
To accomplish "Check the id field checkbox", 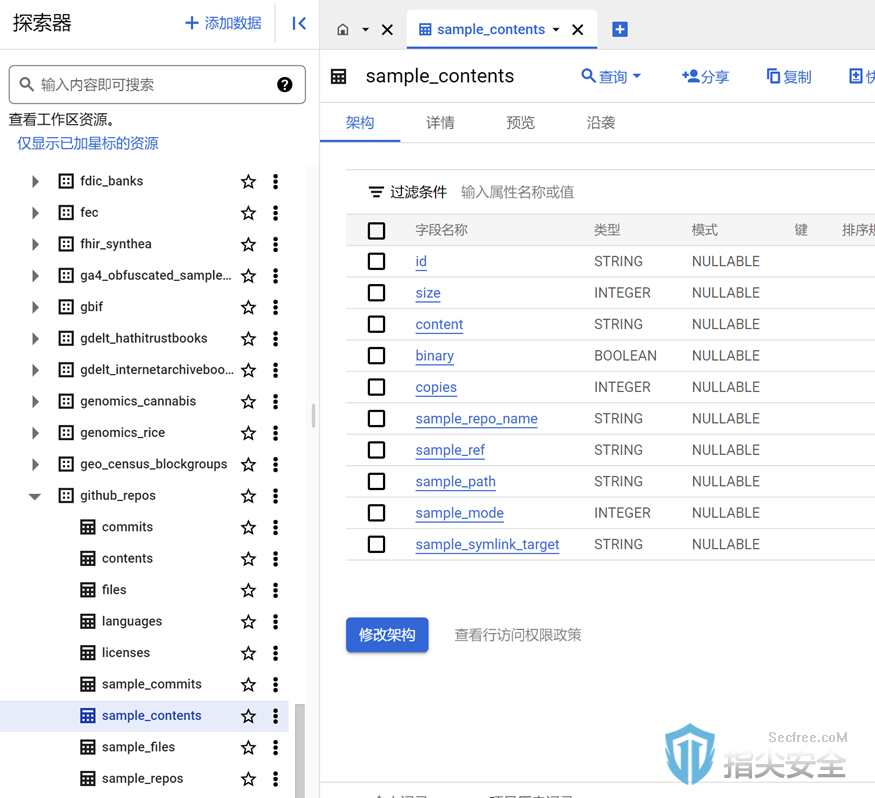I will [x=376, y=261].
